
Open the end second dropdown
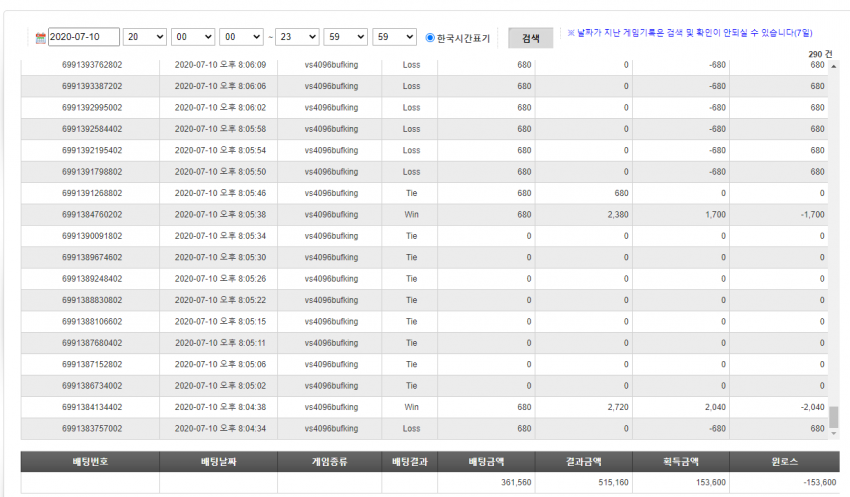coord(395,37)
